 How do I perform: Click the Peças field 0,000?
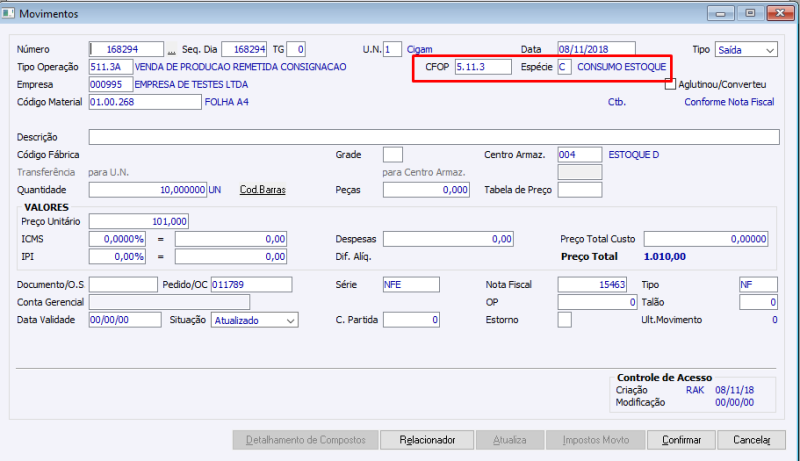click(x=426, y=190)
